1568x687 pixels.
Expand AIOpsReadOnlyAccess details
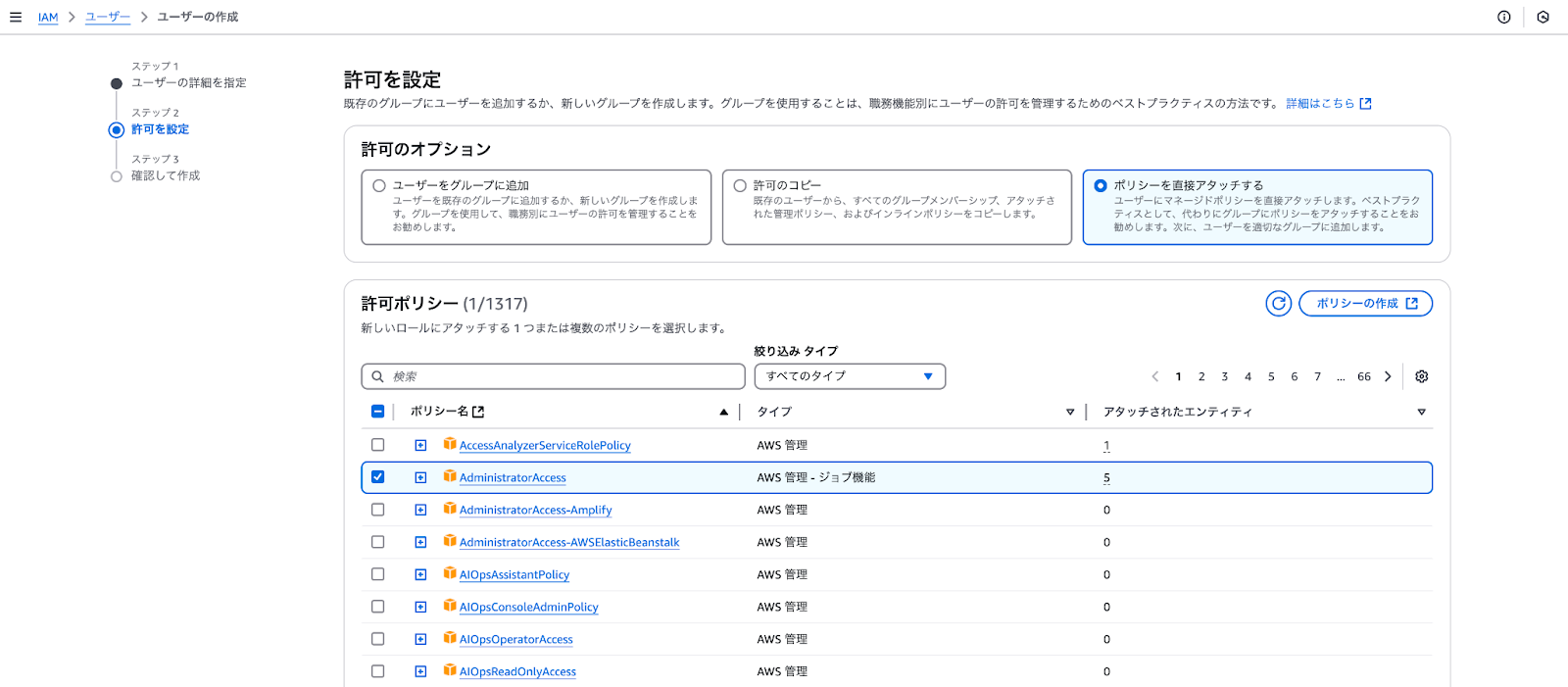tap(420, 671)
